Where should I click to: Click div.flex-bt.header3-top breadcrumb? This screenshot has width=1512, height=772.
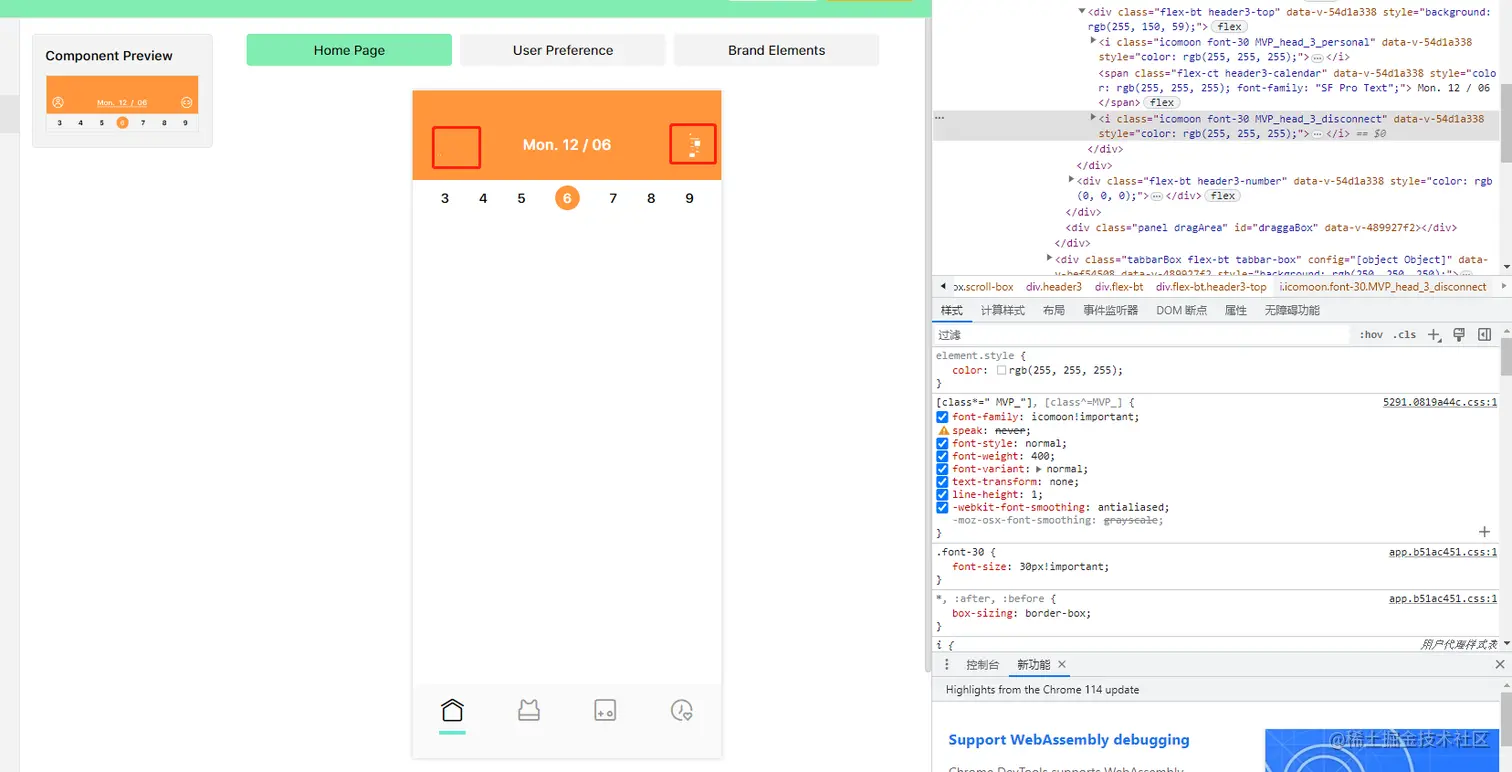click(x=1211, y=287)
